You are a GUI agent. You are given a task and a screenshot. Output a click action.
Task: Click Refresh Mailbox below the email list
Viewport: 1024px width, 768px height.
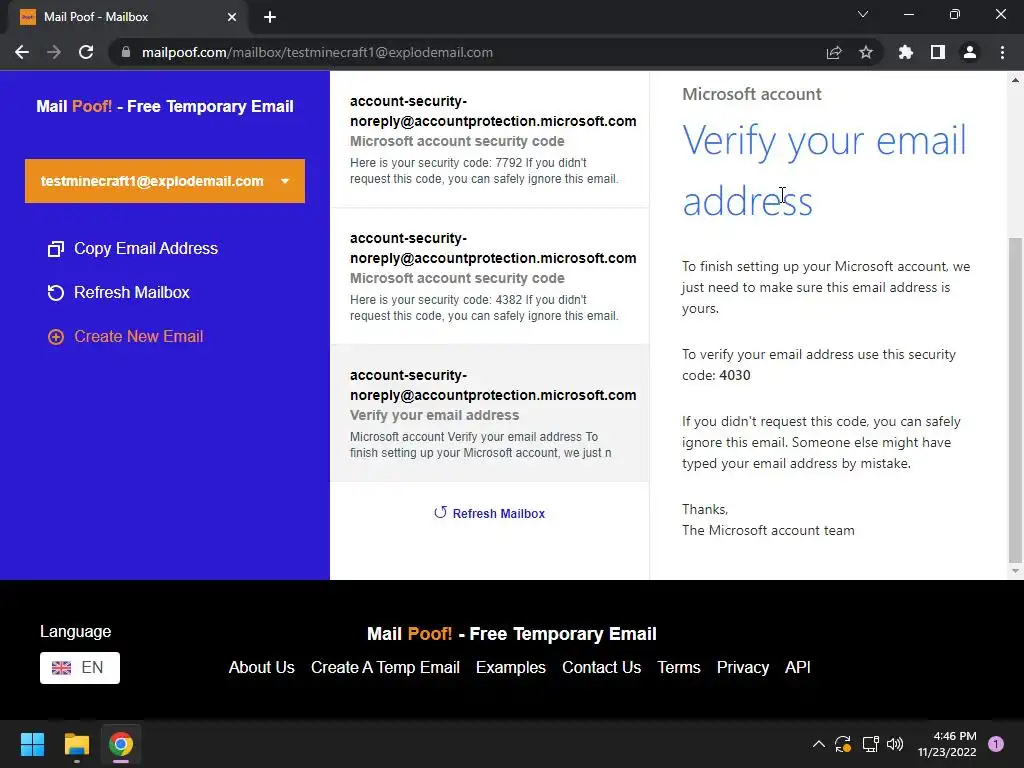pos(498,514)
